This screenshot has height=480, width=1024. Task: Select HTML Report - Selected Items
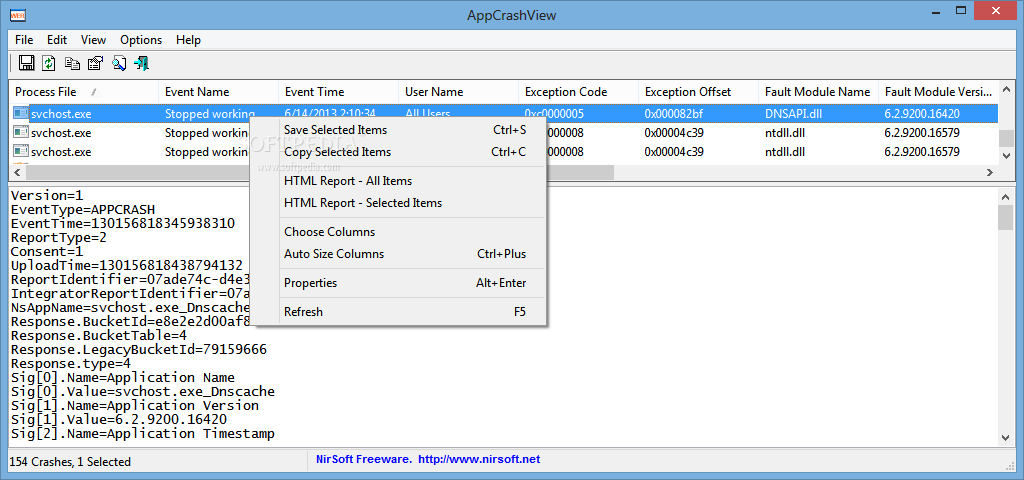pos(398,203)
